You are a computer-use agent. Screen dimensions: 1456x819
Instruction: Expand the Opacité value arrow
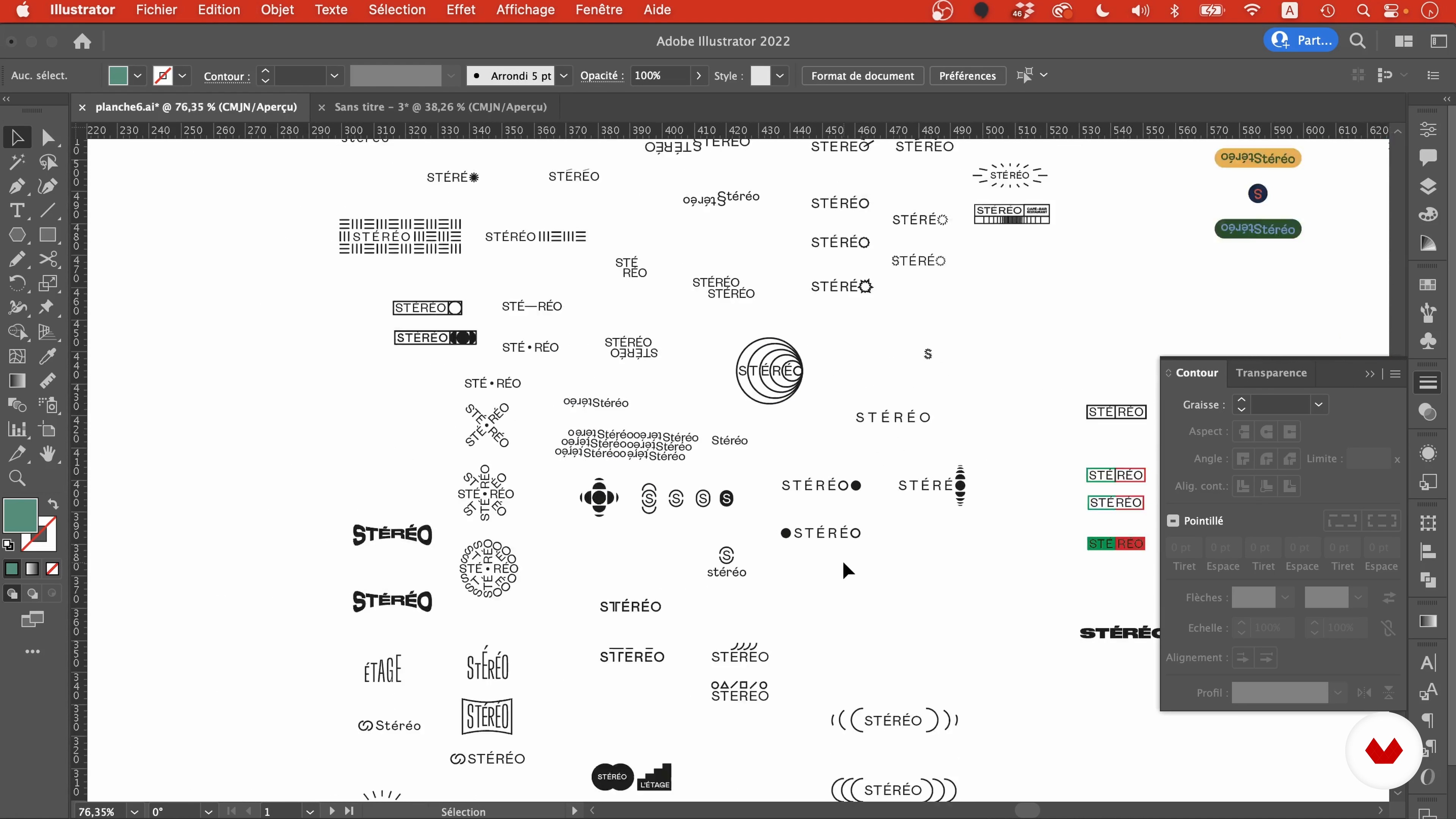698,75
